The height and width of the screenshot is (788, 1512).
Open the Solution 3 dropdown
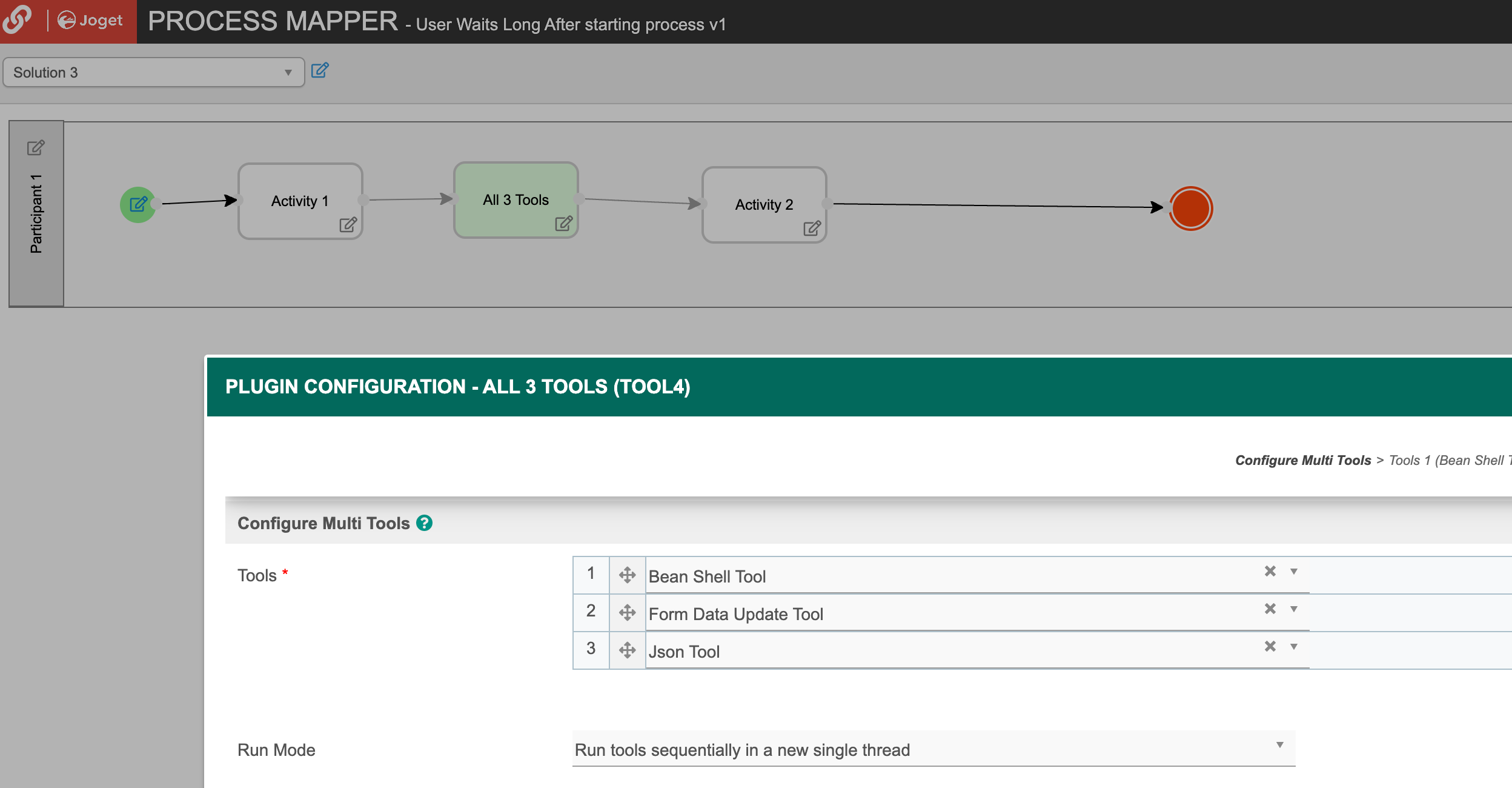click(x=153, y=73)
